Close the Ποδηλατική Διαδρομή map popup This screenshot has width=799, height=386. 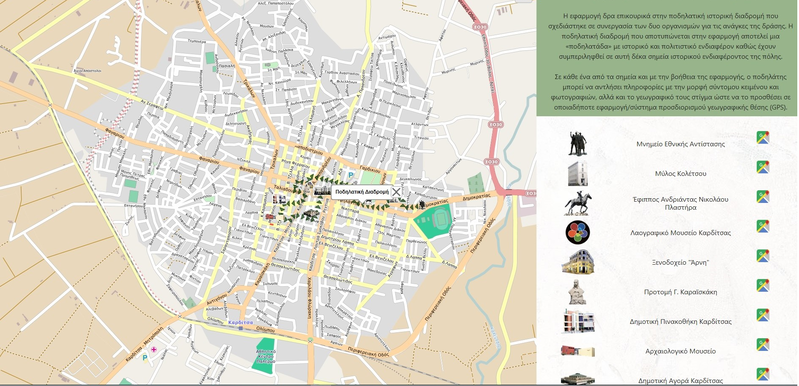[x=396, y=192]
